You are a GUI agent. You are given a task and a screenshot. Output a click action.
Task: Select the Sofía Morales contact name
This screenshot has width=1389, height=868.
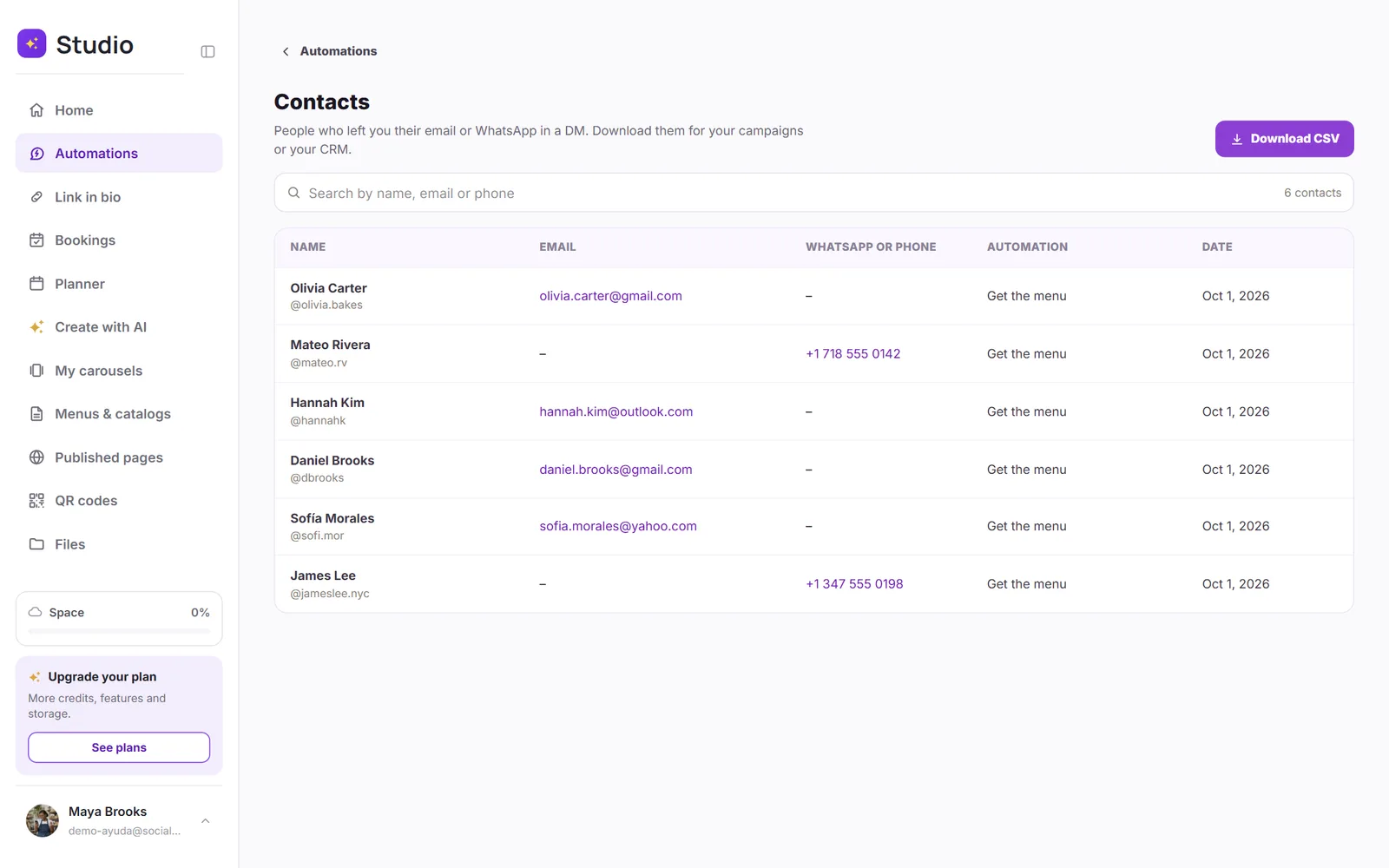pos(332,518)
